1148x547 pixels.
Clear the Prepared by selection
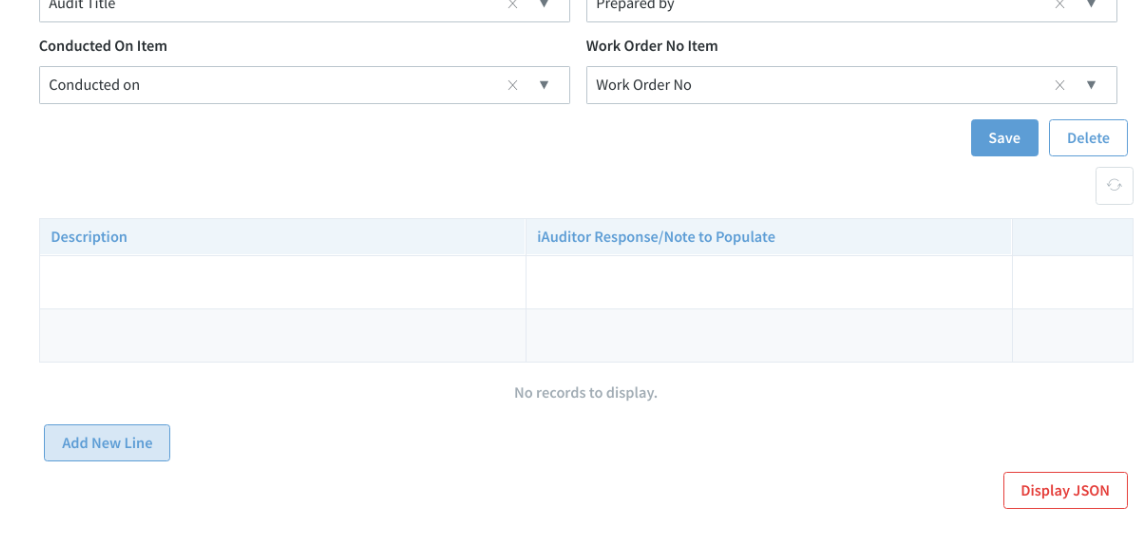coord(1059,4)
